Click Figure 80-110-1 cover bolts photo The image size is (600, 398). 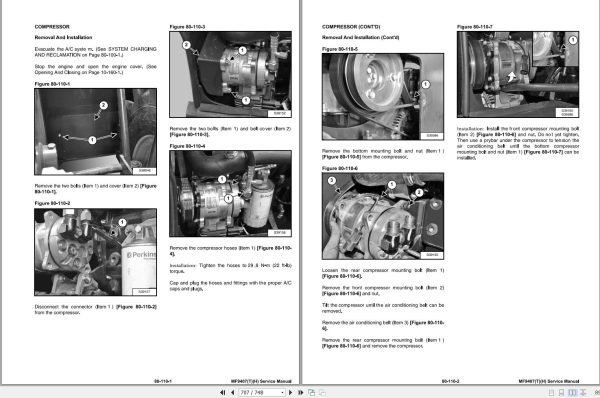pyautogui.click(x=95, y=132)
